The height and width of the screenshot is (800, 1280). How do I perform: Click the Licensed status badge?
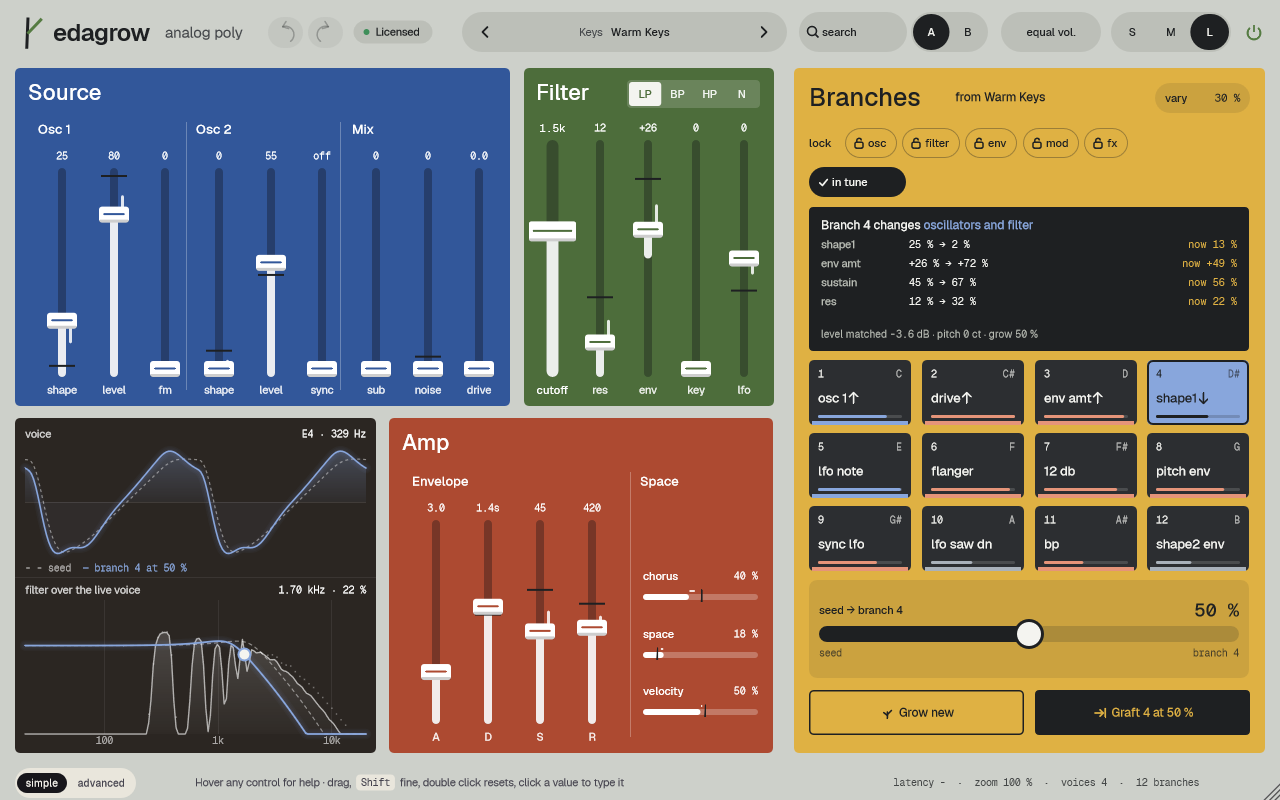point(393,32)
